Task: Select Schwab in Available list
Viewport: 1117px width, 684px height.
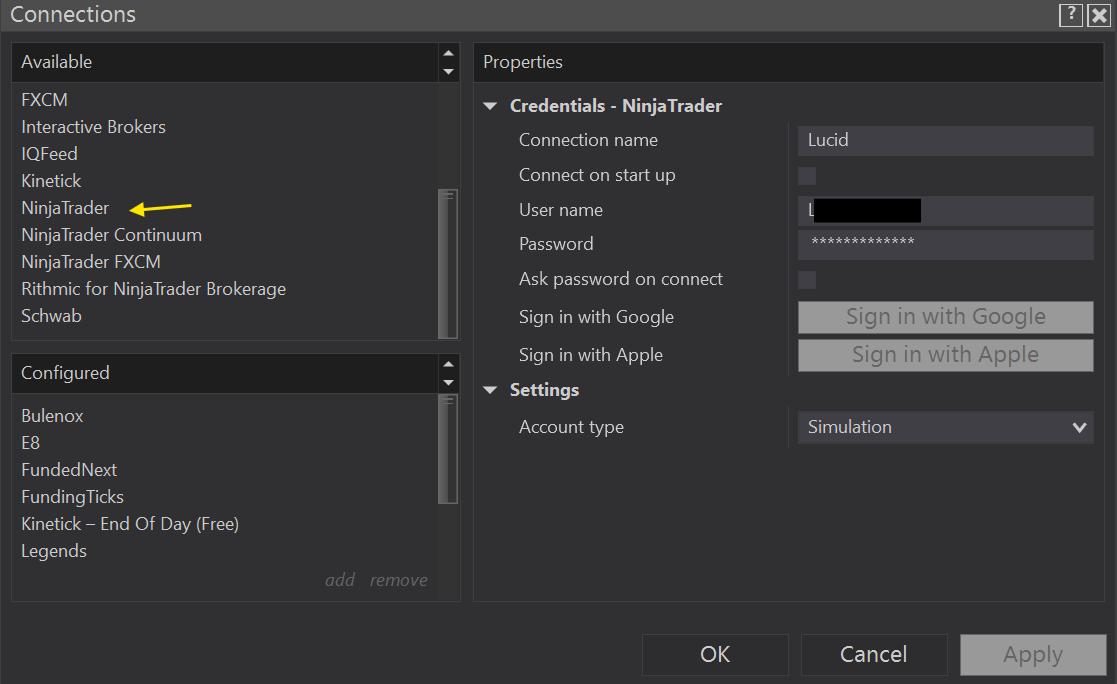Action: [x=51, y=316]
